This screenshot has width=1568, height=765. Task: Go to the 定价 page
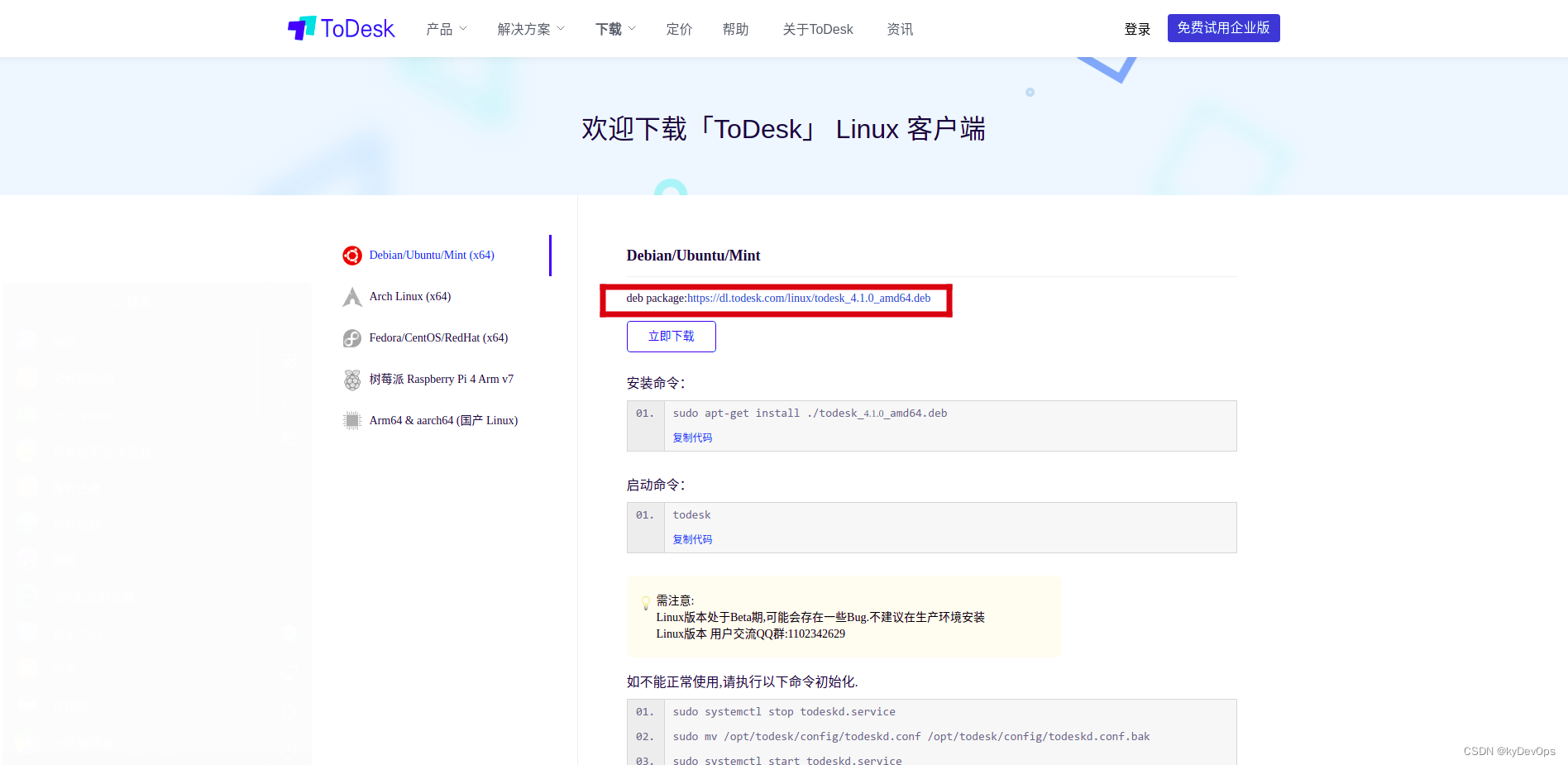point(679,29)
